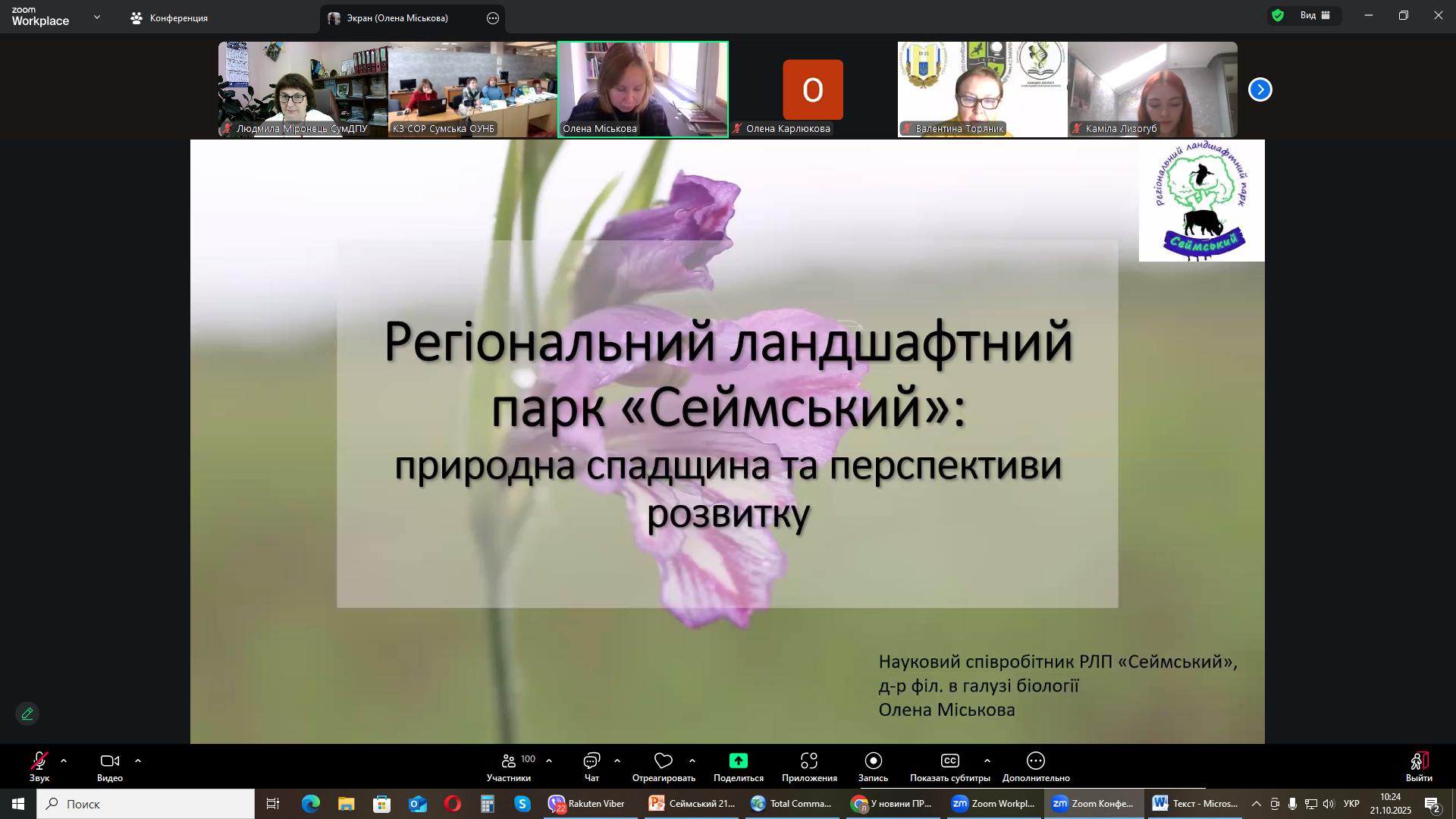Expand audio options arrow beside Звук
This screenshot has height=819, width=1456.
tap(64, 761)
